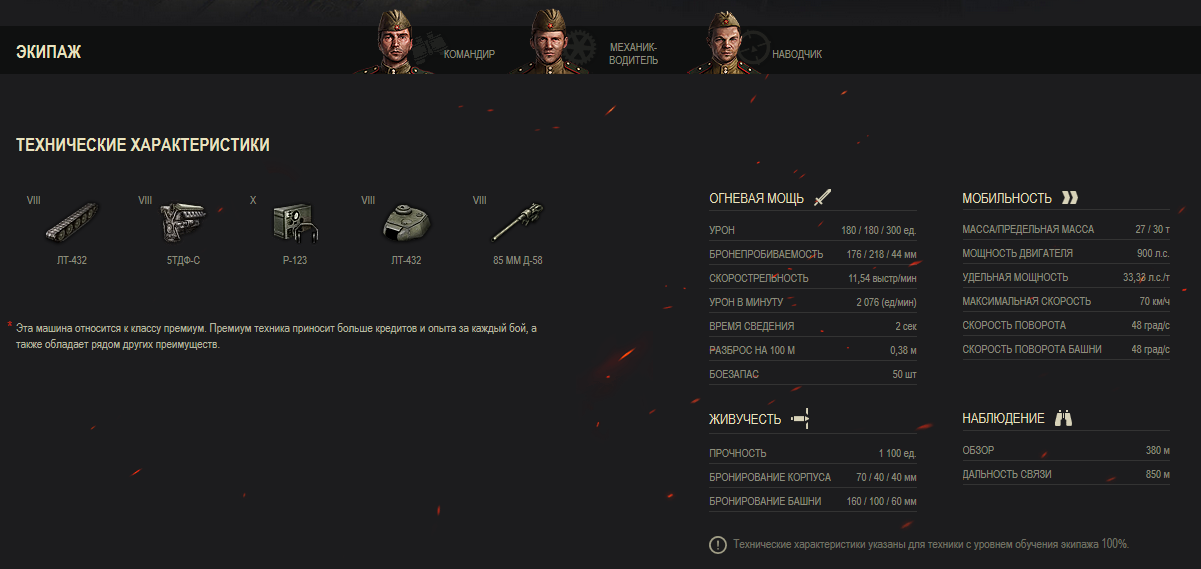Click the info icon beside crew training note
Viewport: 1201px width, 569px height.
tap(718, 545)
